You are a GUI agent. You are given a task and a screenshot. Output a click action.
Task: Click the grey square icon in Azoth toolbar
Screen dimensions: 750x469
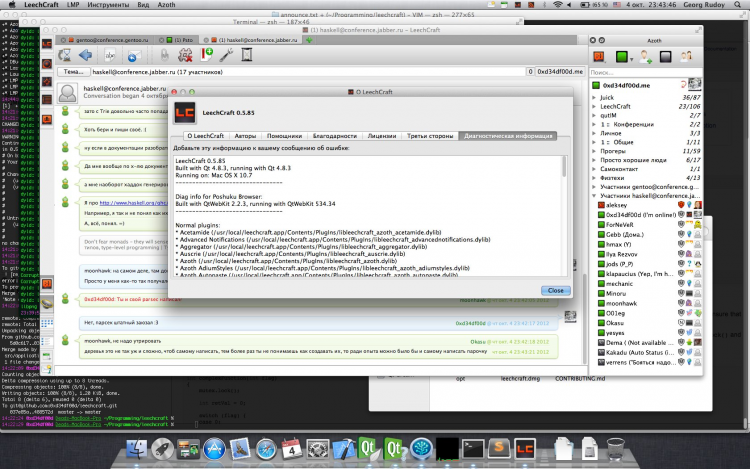point(665,57)
